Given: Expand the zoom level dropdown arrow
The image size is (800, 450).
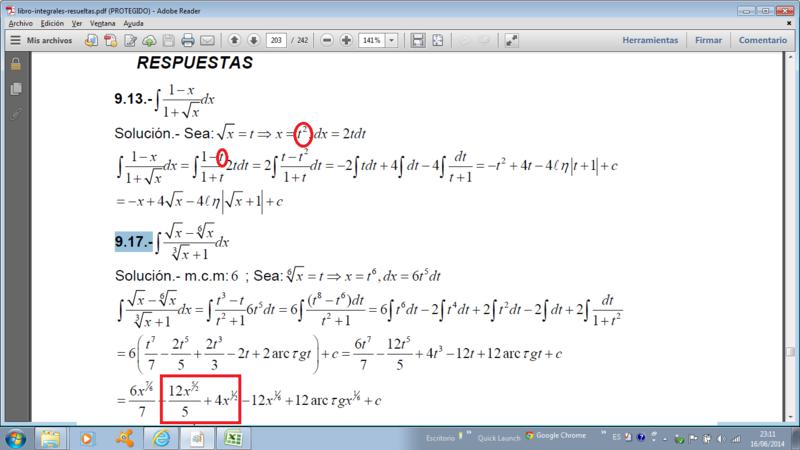Looking at the screenshot, I should click(x=391, y=41).
